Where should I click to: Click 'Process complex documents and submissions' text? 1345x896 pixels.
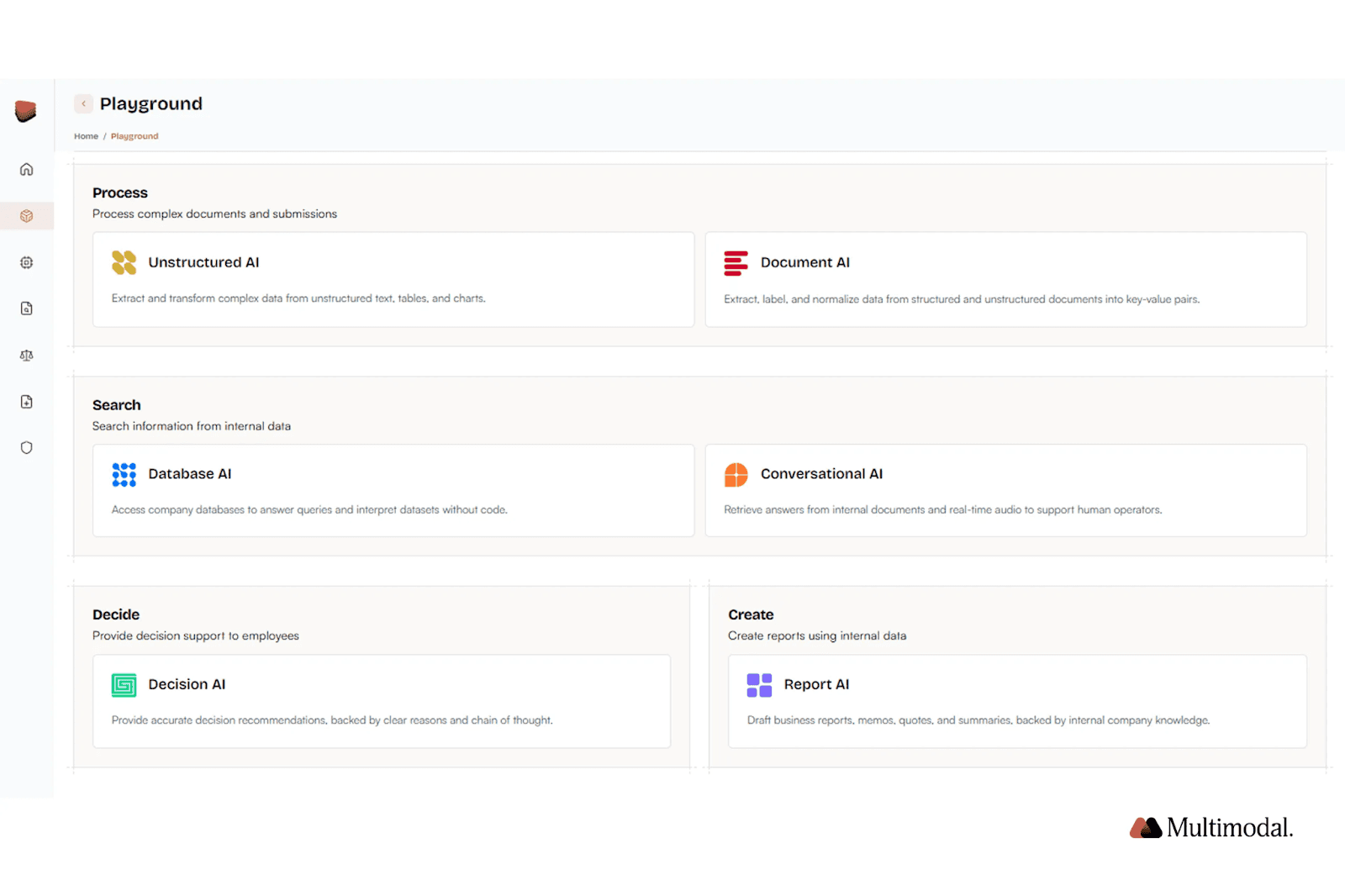pos(214,213)
